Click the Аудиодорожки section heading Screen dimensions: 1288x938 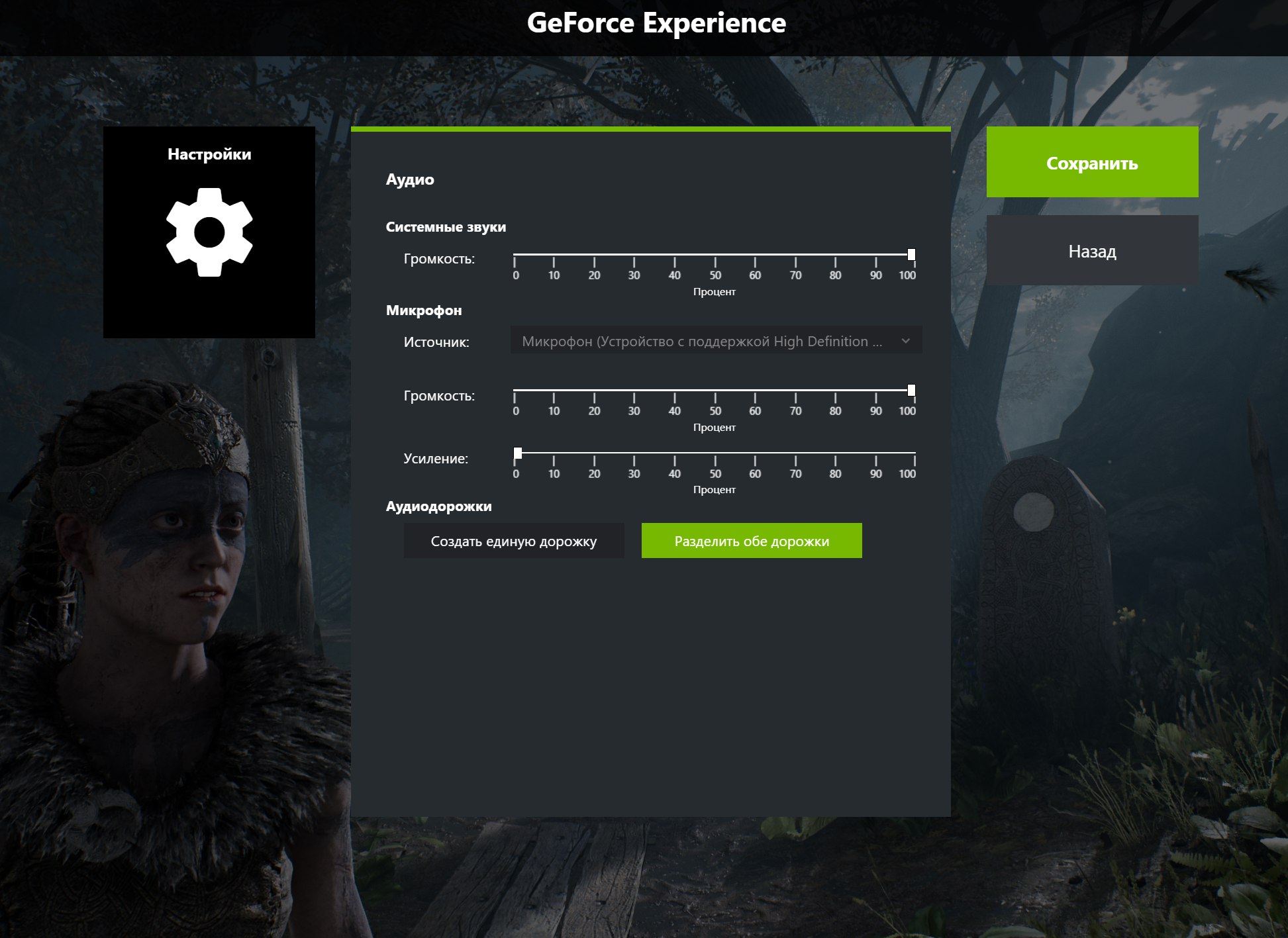(x=438, y=506)
